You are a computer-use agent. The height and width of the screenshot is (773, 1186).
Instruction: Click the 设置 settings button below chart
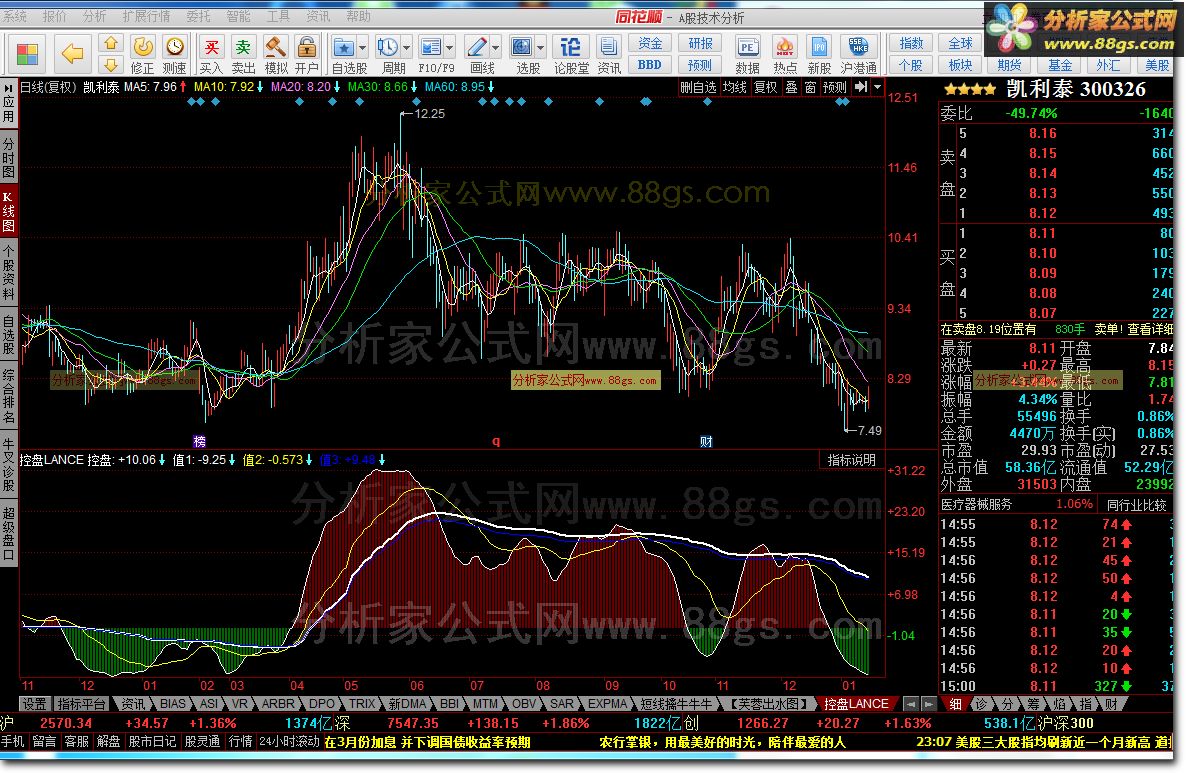click(34, 704)
